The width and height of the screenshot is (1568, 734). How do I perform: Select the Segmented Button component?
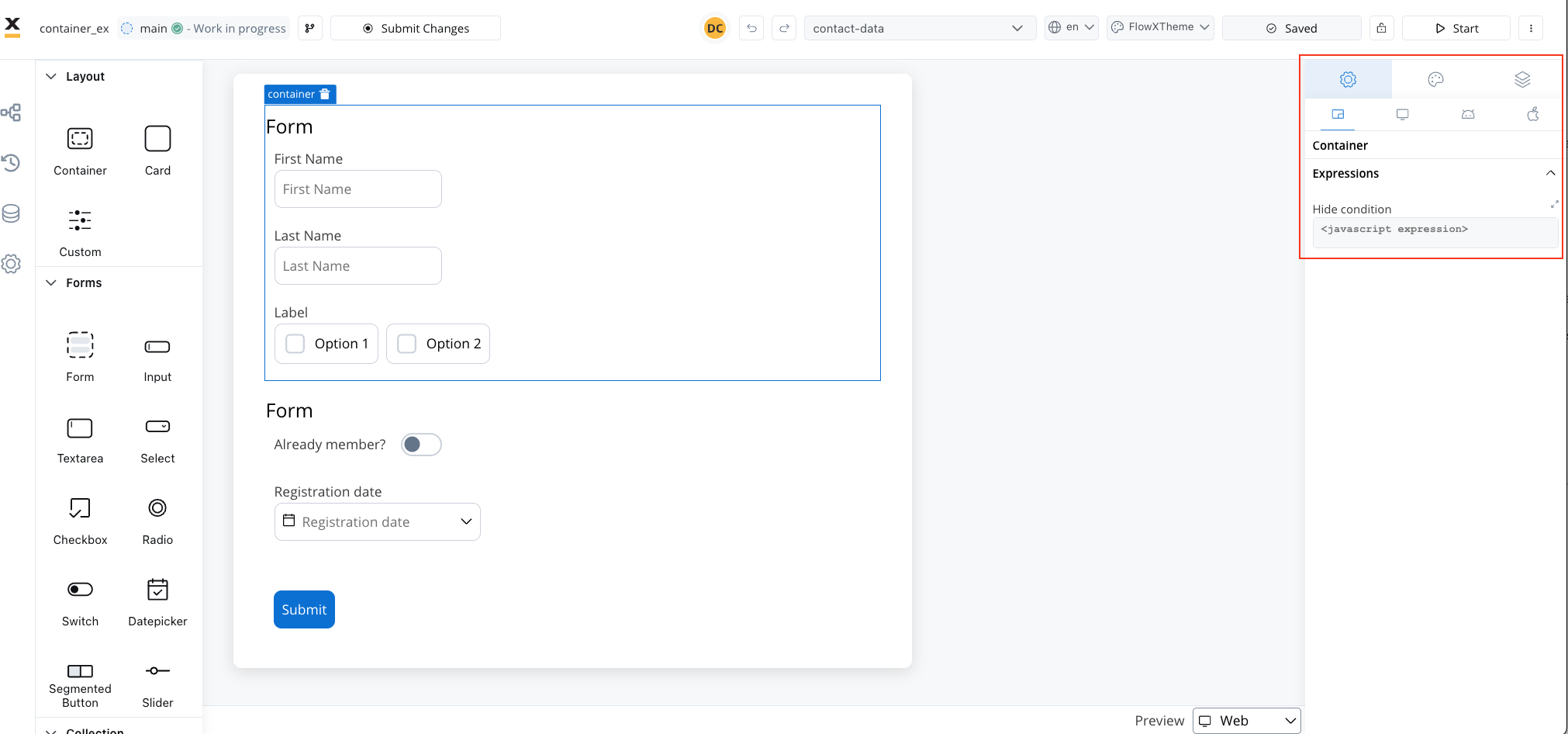click(80, 686)
